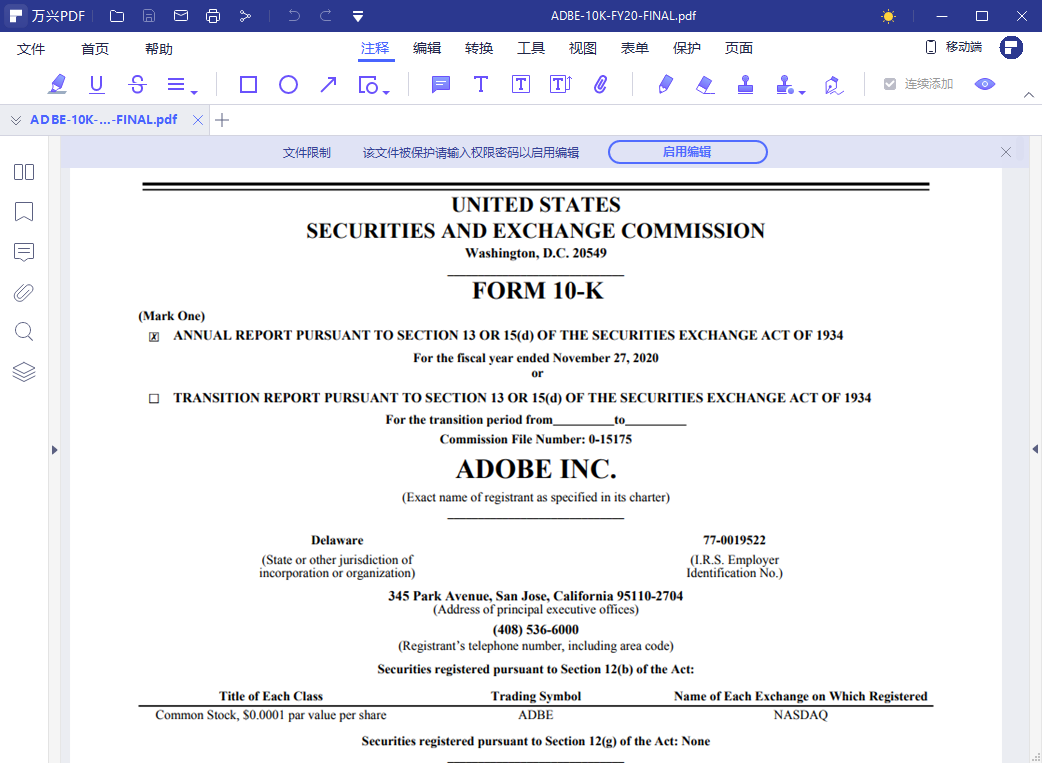Open the quick access toolbar dropdown
This screenshot has height=763, width=1042.
[358, 16]
